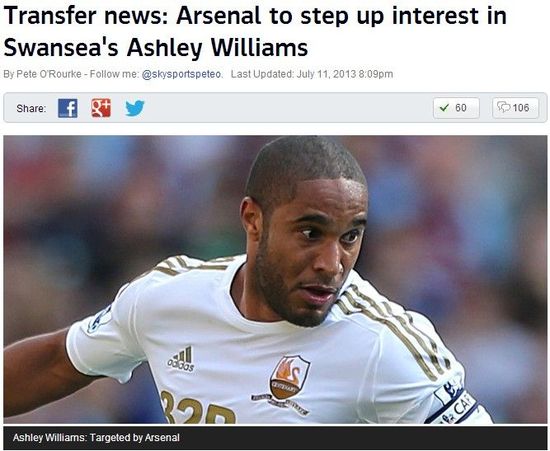
Task: Open the 60 recommendations button
Action: pyautogui.click(x=456, y=108)
